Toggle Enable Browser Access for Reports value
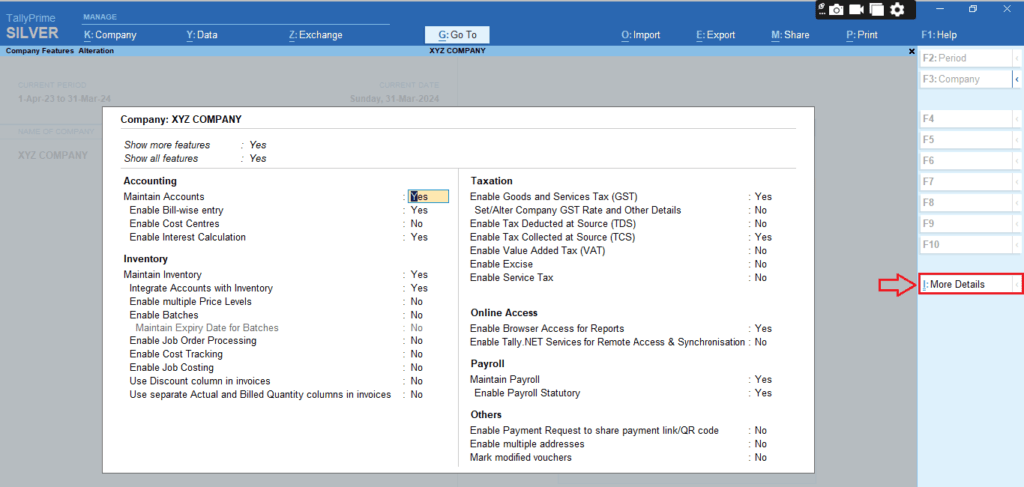Screen dimensions: 1024x487 point(763,328)
